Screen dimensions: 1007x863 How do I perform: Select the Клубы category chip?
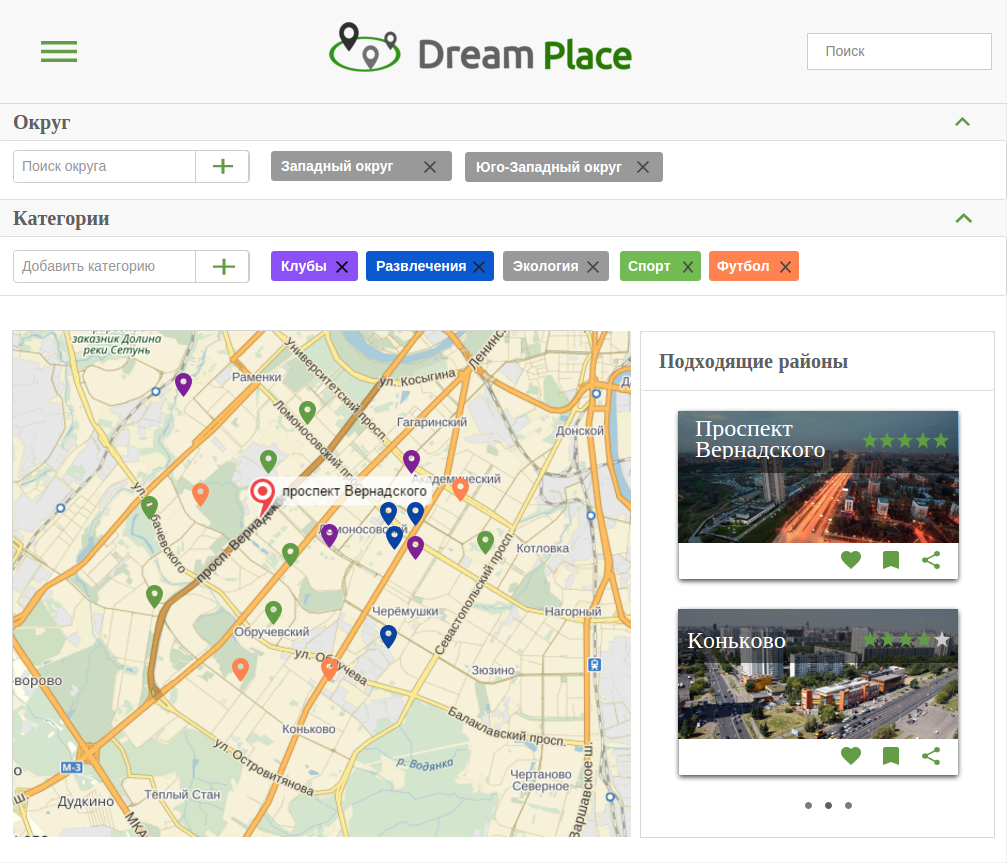click(314, 266)
